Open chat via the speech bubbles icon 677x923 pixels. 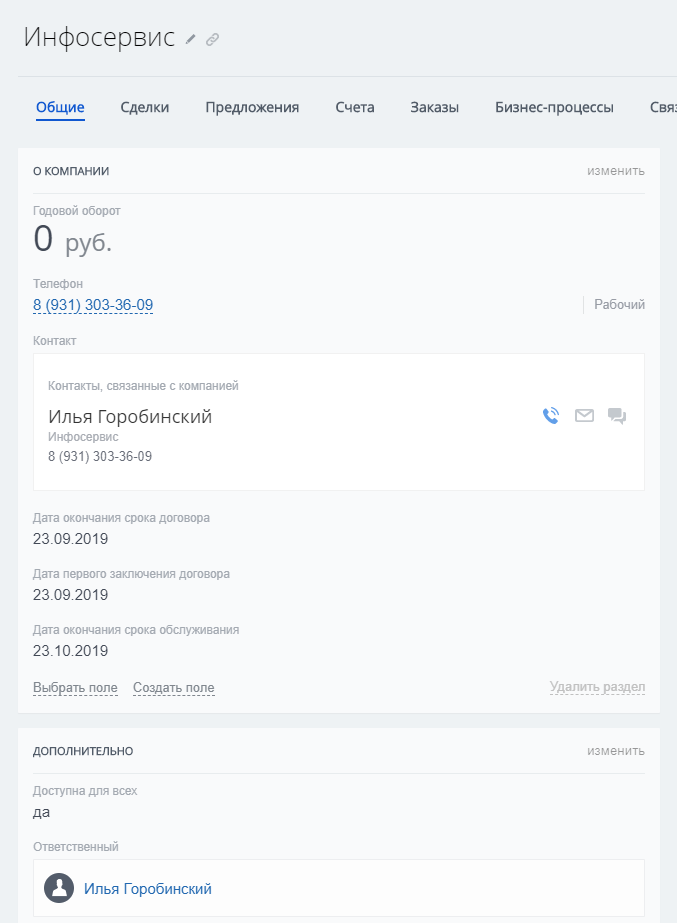[x=617, y=416]
